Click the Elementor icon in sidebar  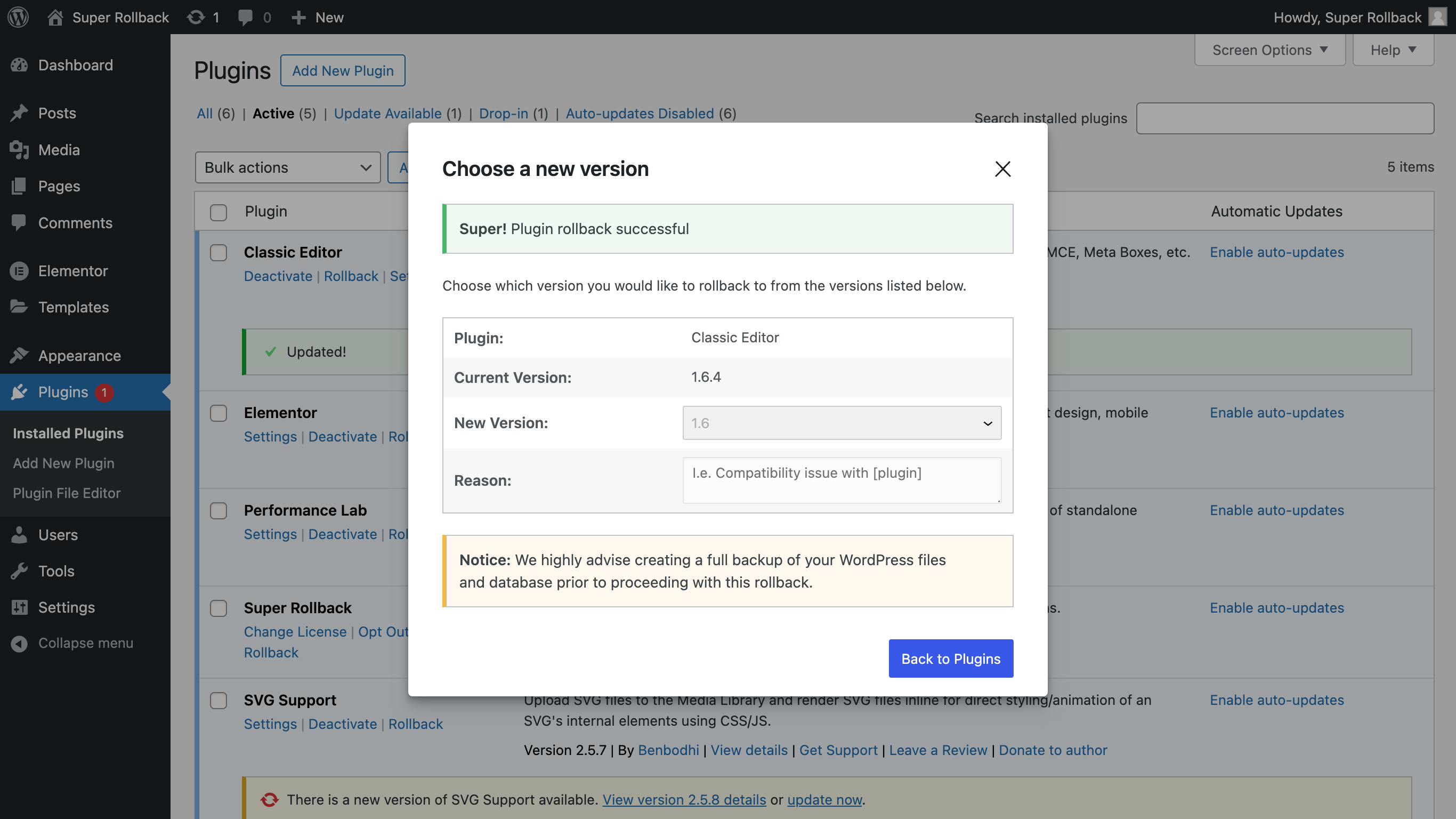[x=19, y=271]
